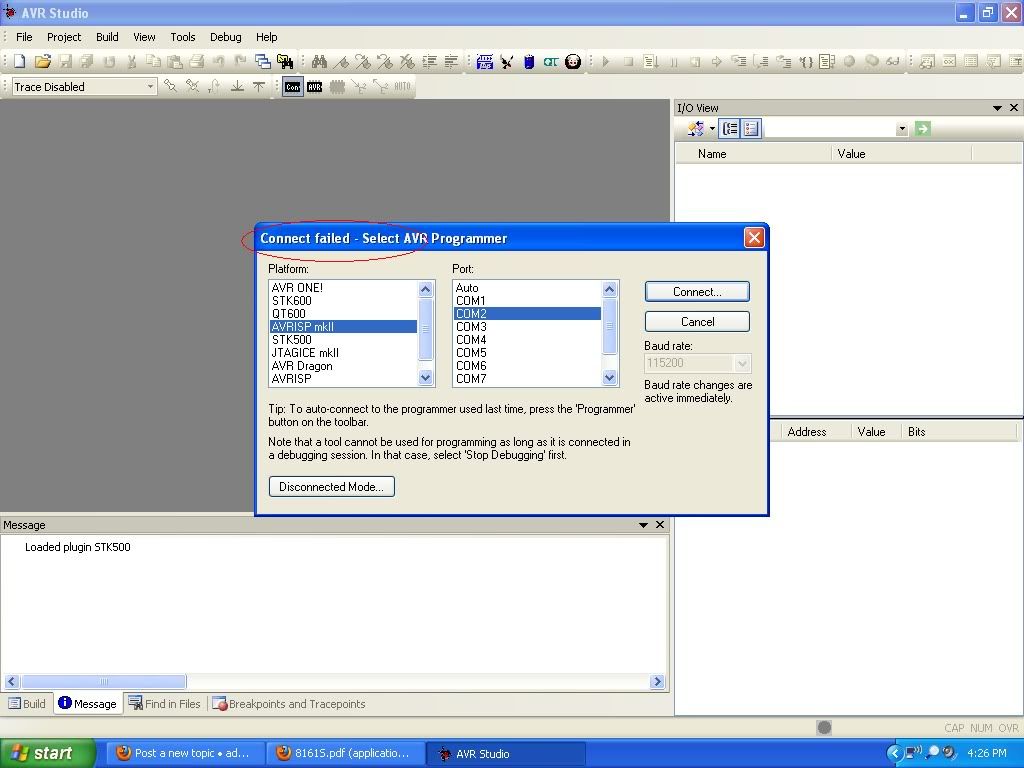Open the I/O View search dropdown
1024x768 pixels.
(902, 129)
